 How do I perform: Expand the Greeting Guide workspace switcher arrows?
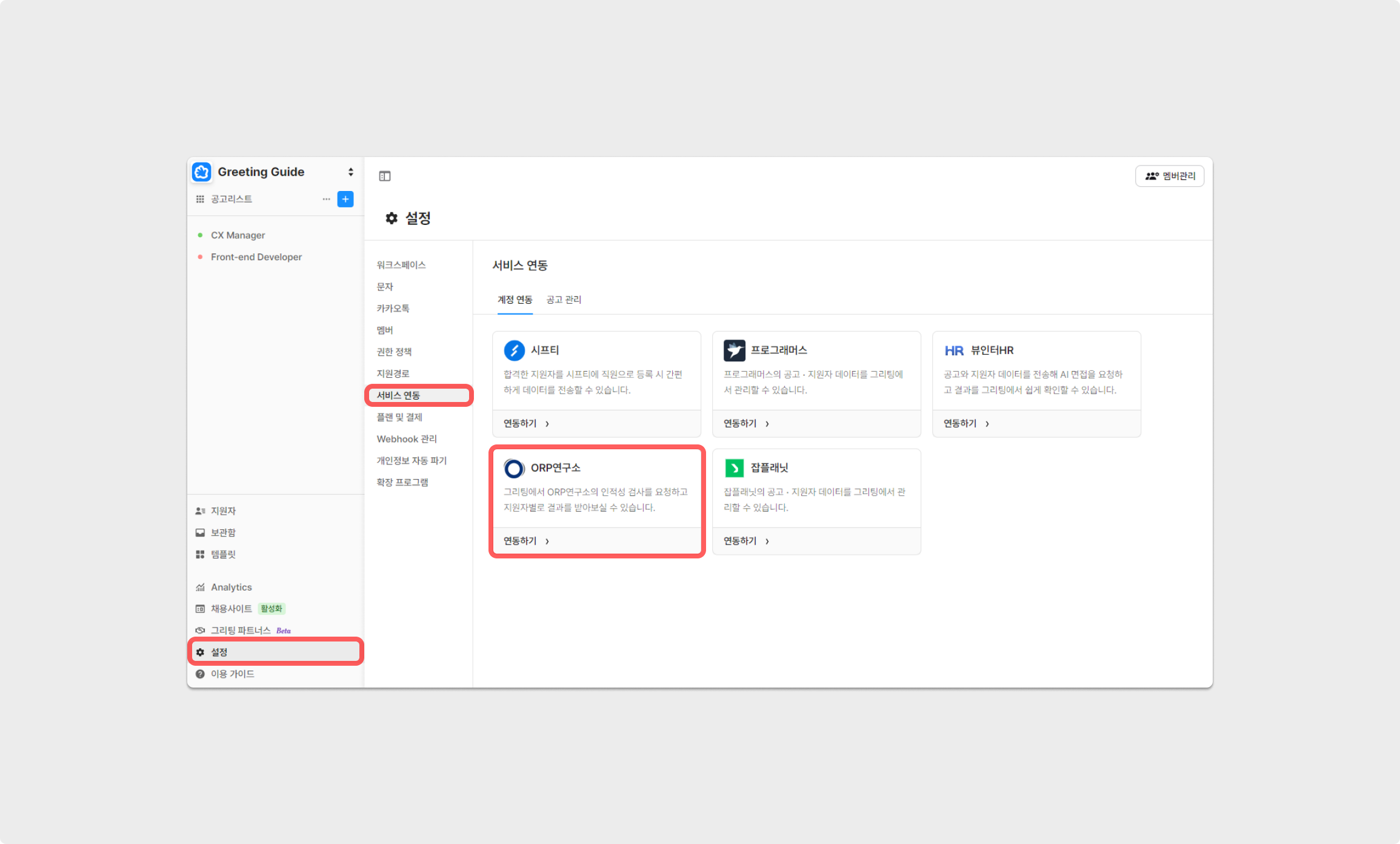click(x=350, y=172)
